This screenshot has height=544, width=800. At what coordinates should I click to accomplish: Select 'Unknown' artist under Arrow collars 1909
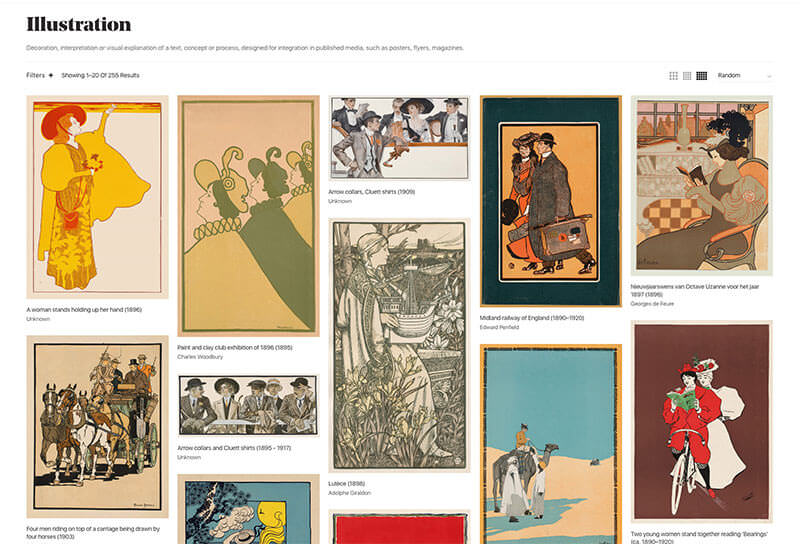[340, 201]
